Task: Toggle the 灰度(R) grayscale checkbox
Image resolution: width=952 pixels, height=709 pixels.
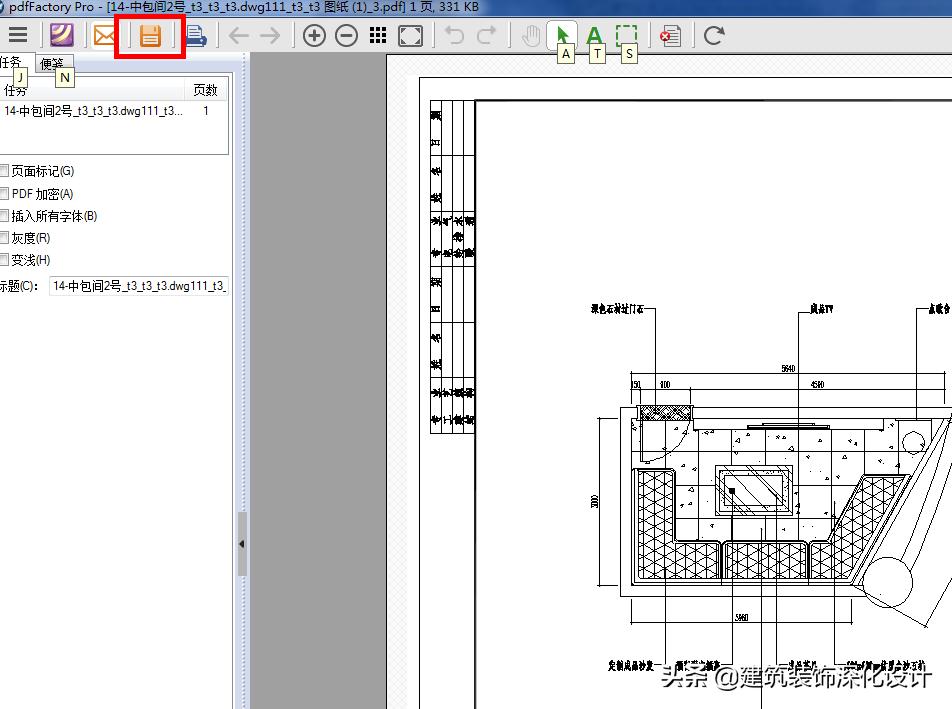Action: point(5,238)
